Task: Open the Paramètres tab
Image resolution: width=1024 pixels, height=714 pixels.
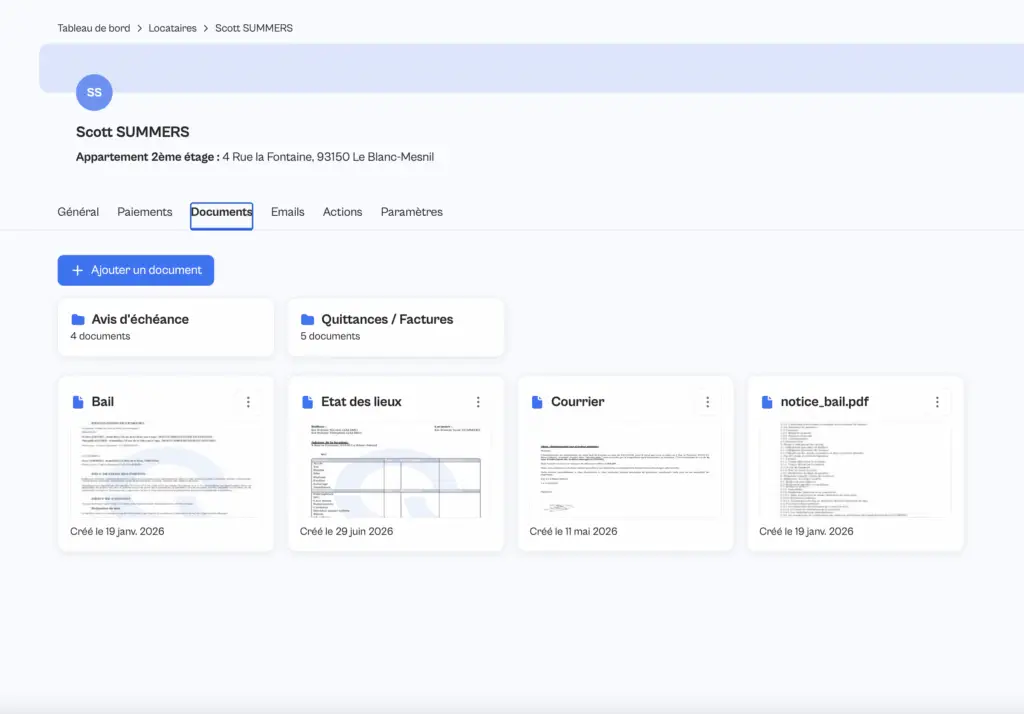Action: (411, 212)
